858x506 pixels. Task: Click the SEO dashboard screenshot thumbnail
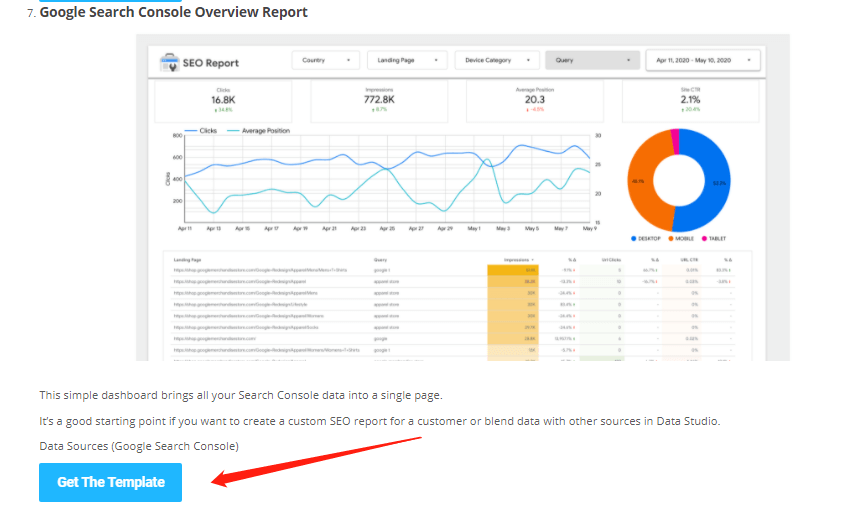[463, 197]
